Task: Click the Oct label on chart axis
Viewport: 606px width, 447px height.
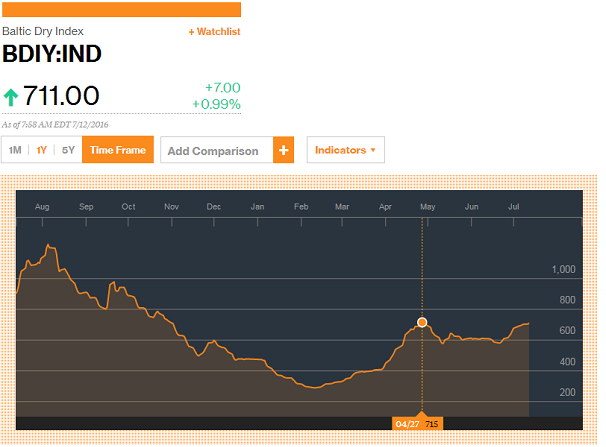Action: pos(128,207)
